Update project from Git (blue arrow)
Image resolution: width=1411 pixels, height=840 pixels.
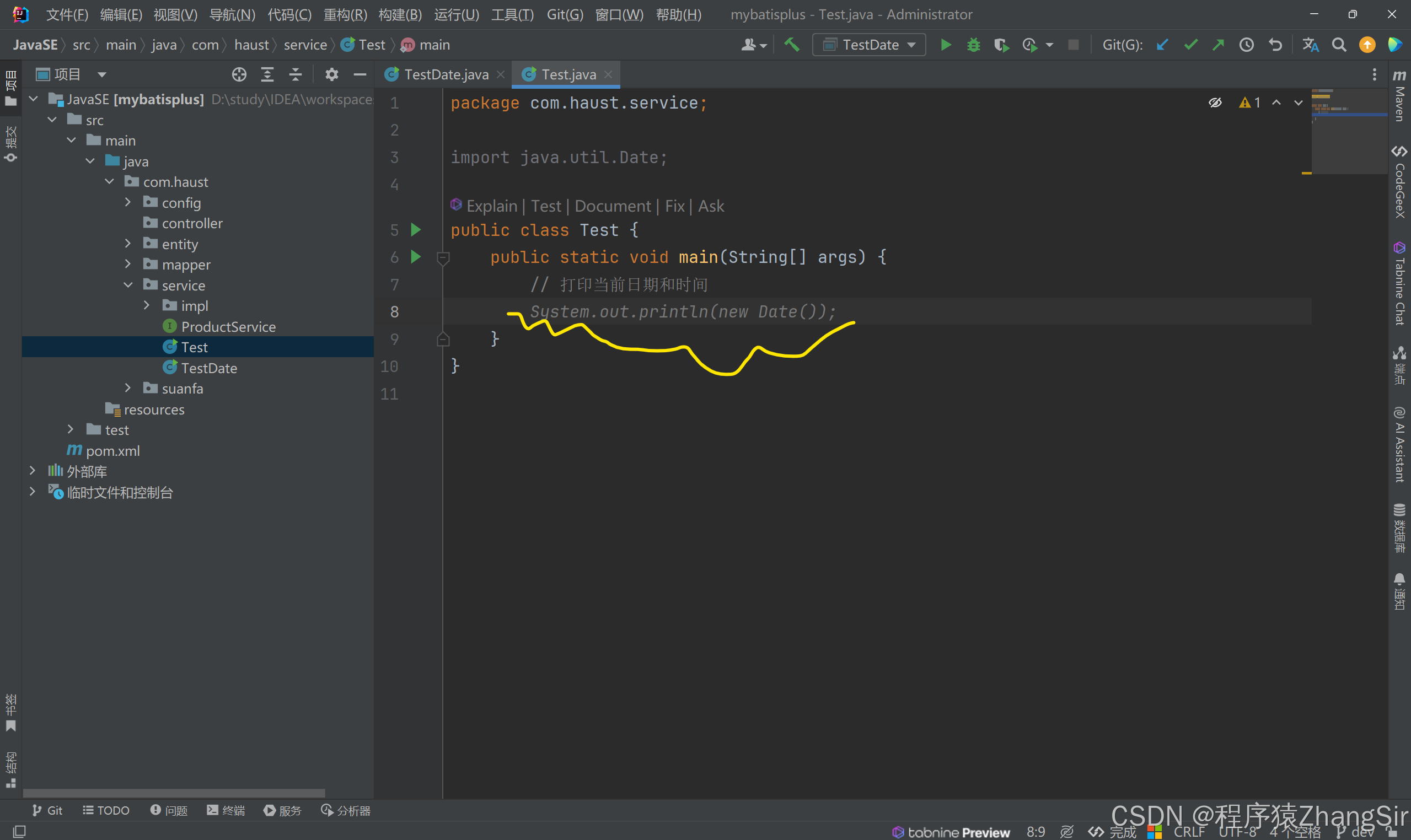[1162, 45]
